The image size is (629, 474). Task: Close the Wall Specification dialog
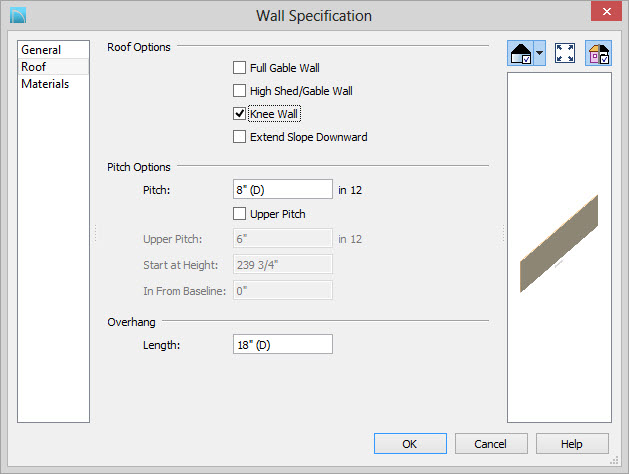pyautogui.click(x=607, y=11)
